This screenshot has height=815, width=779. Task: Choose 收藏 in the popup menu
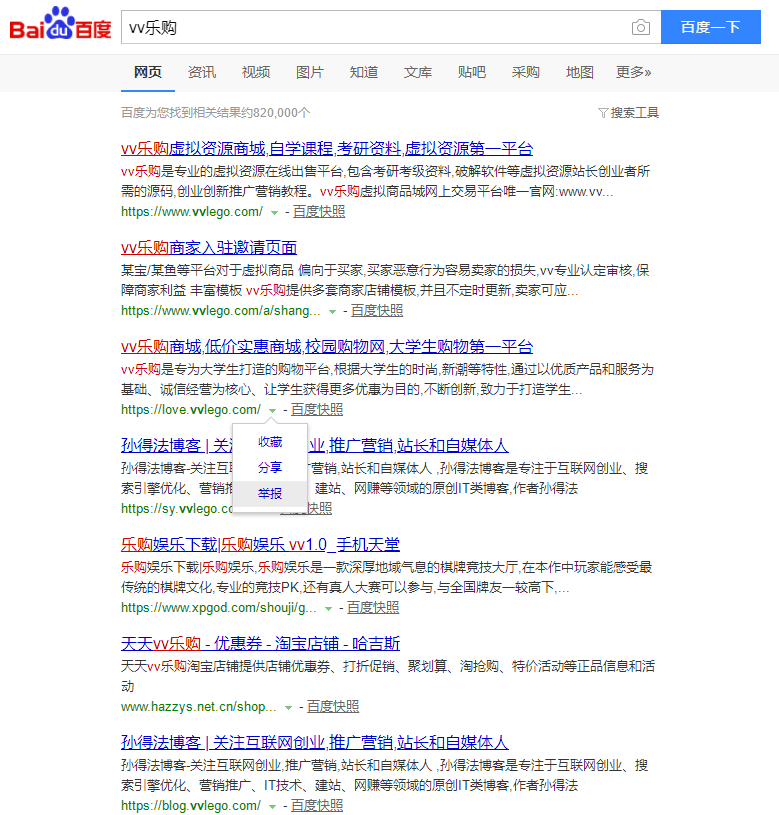[270, 442]
